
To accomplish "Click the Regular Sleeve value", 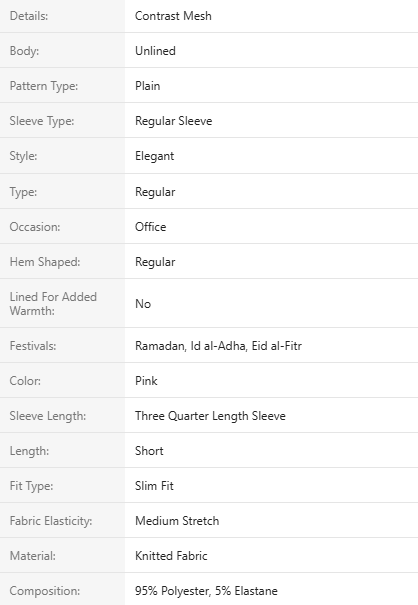I will [x=174, y=121].
